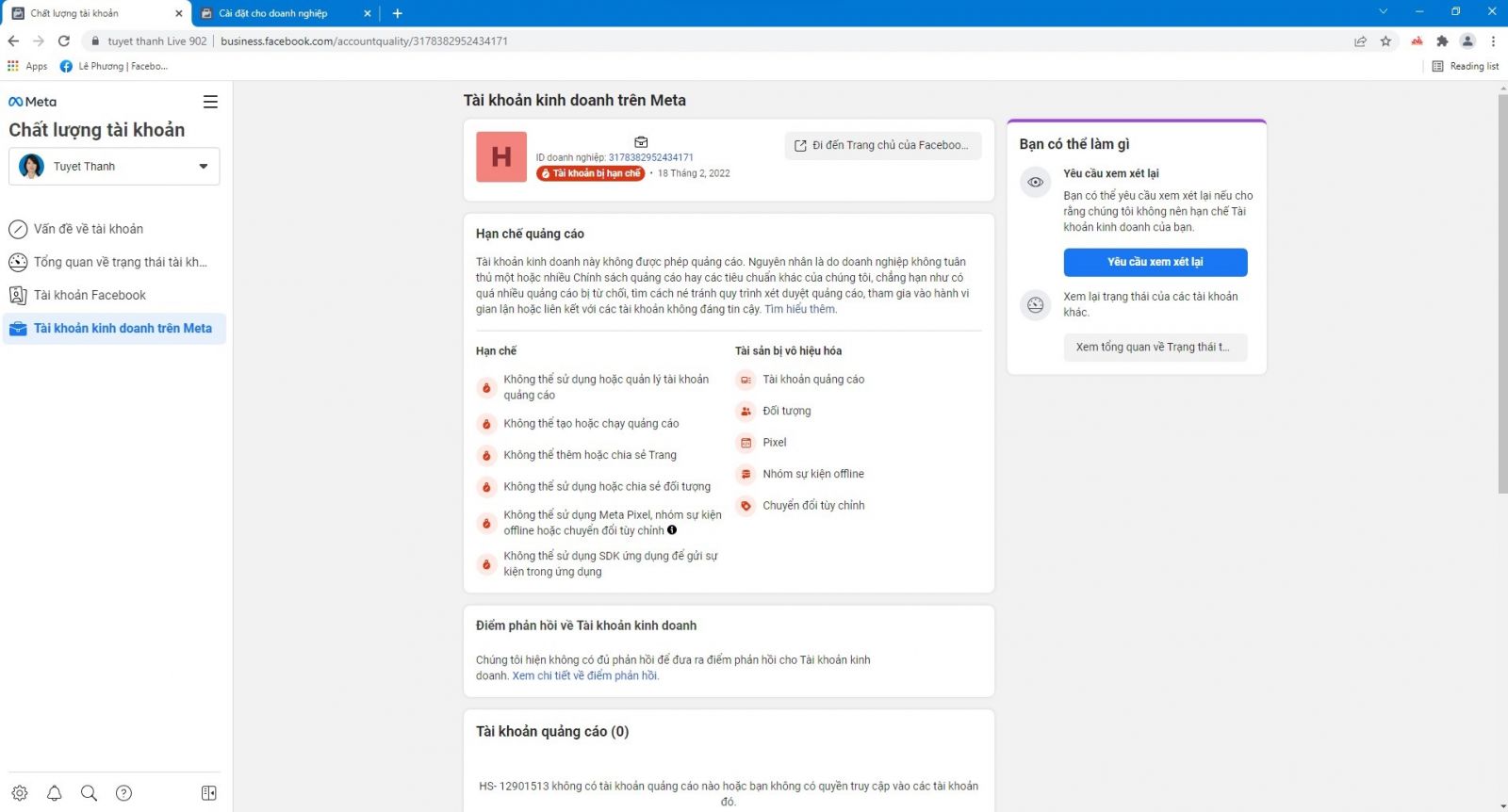Click the eye icon beside 'Yêu cầu xem xét lại'
The height and width of the screenshot is (812, 1508).
pyautogui.click(x=1035, y=182)
